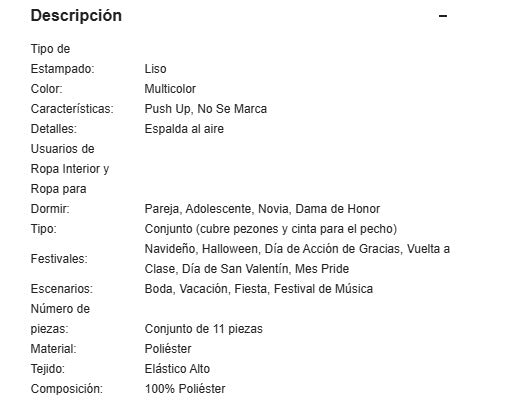Click the Festivales list starting with 'Navideño, Halloween'
The width and height of the screenshot is (510, 400).
click(x=297, y=259)
